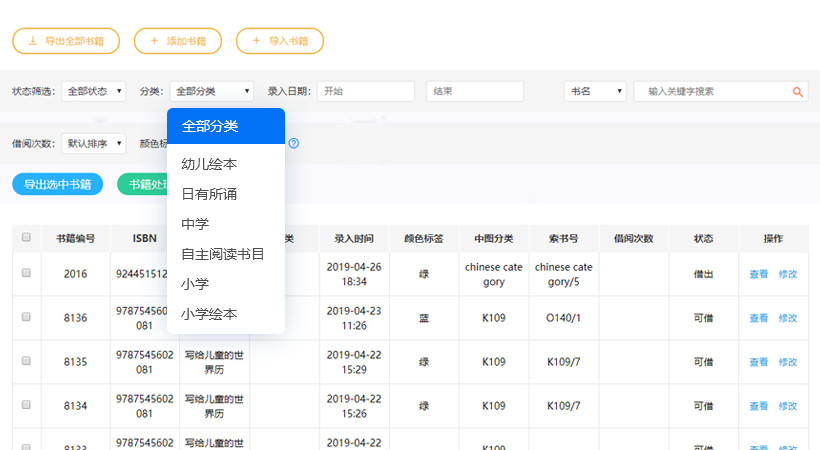Collapse the 全部分类 category dropdown
820x450 pixels.
click(x=212, y=91)
